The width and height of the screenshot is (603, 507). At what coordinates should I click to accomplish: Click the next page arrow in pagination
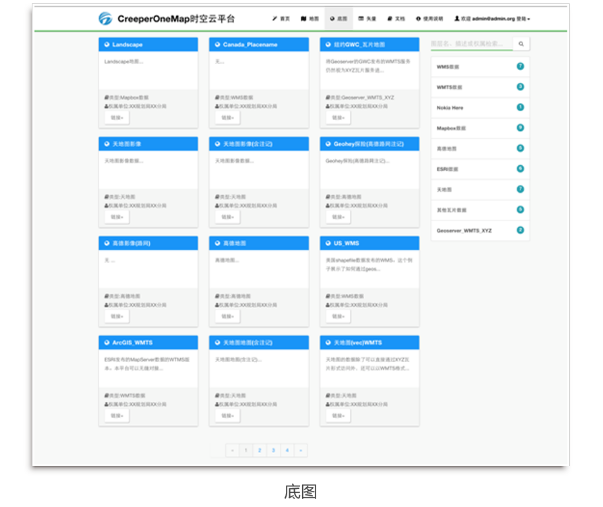pyautogui.click(x=300, y=451)
